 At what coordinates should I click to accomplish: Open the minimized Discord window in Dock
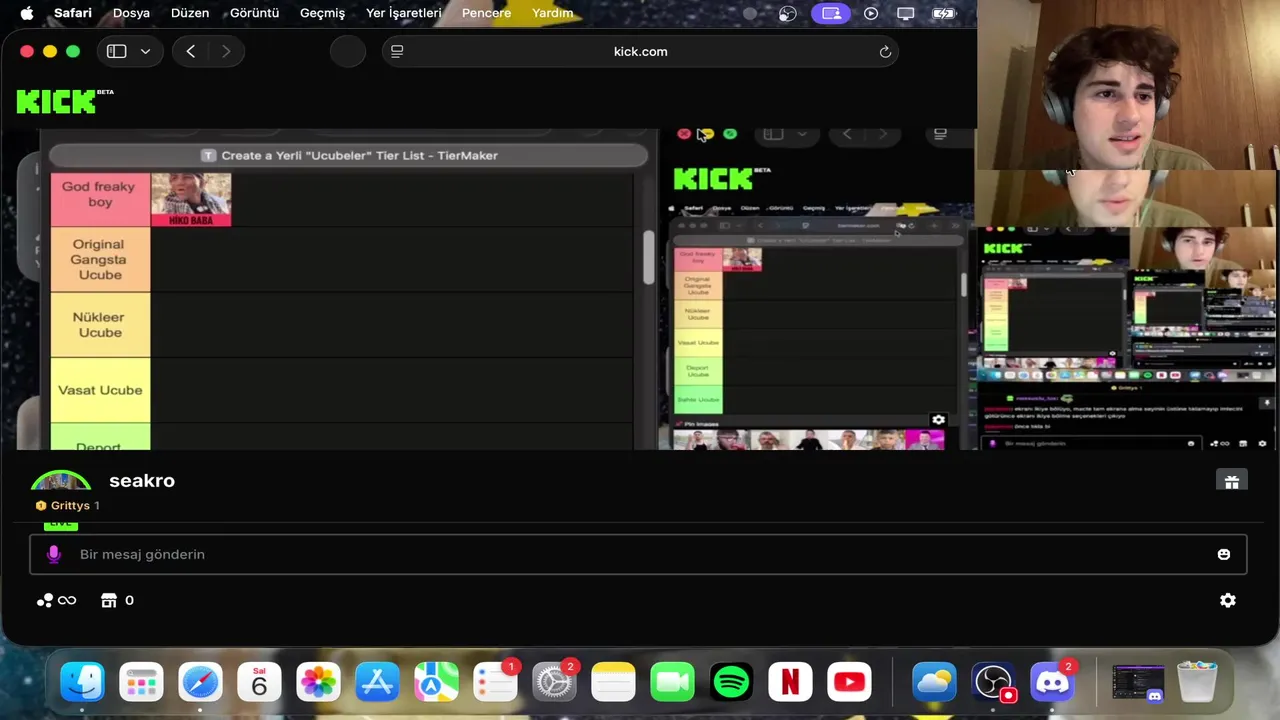pyautogui.click(x=1138, y=683)
